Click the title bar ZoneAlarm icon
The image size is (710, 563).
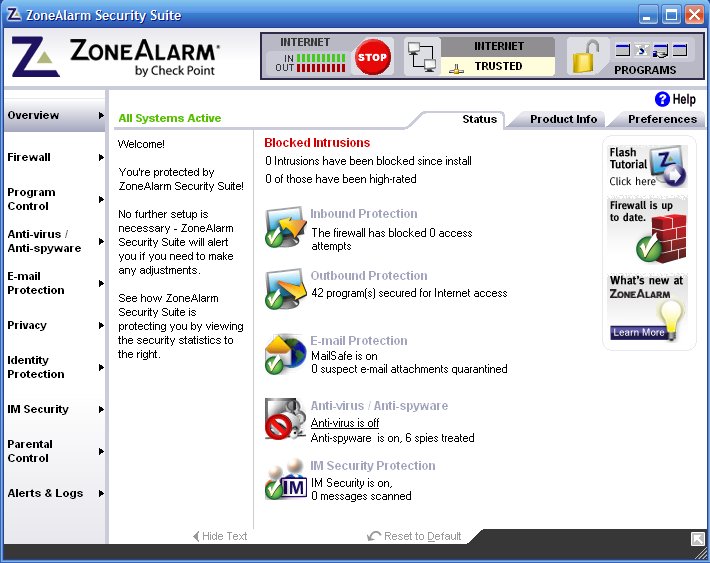click(x=13, y=14)
